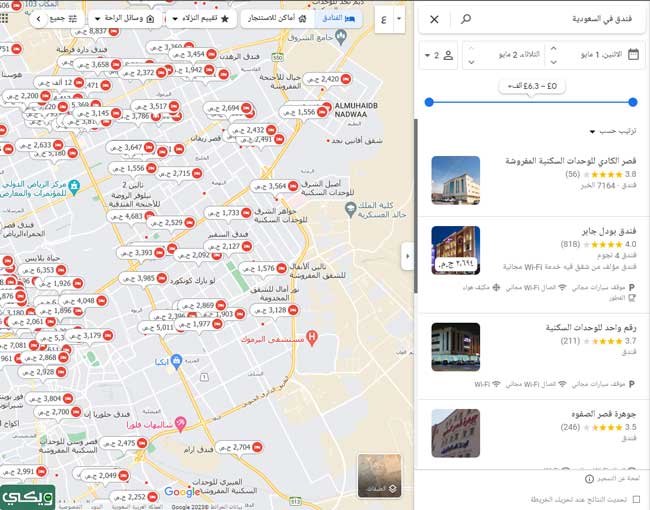Click the Al Yarmouk hospital pin

point(312,338)
